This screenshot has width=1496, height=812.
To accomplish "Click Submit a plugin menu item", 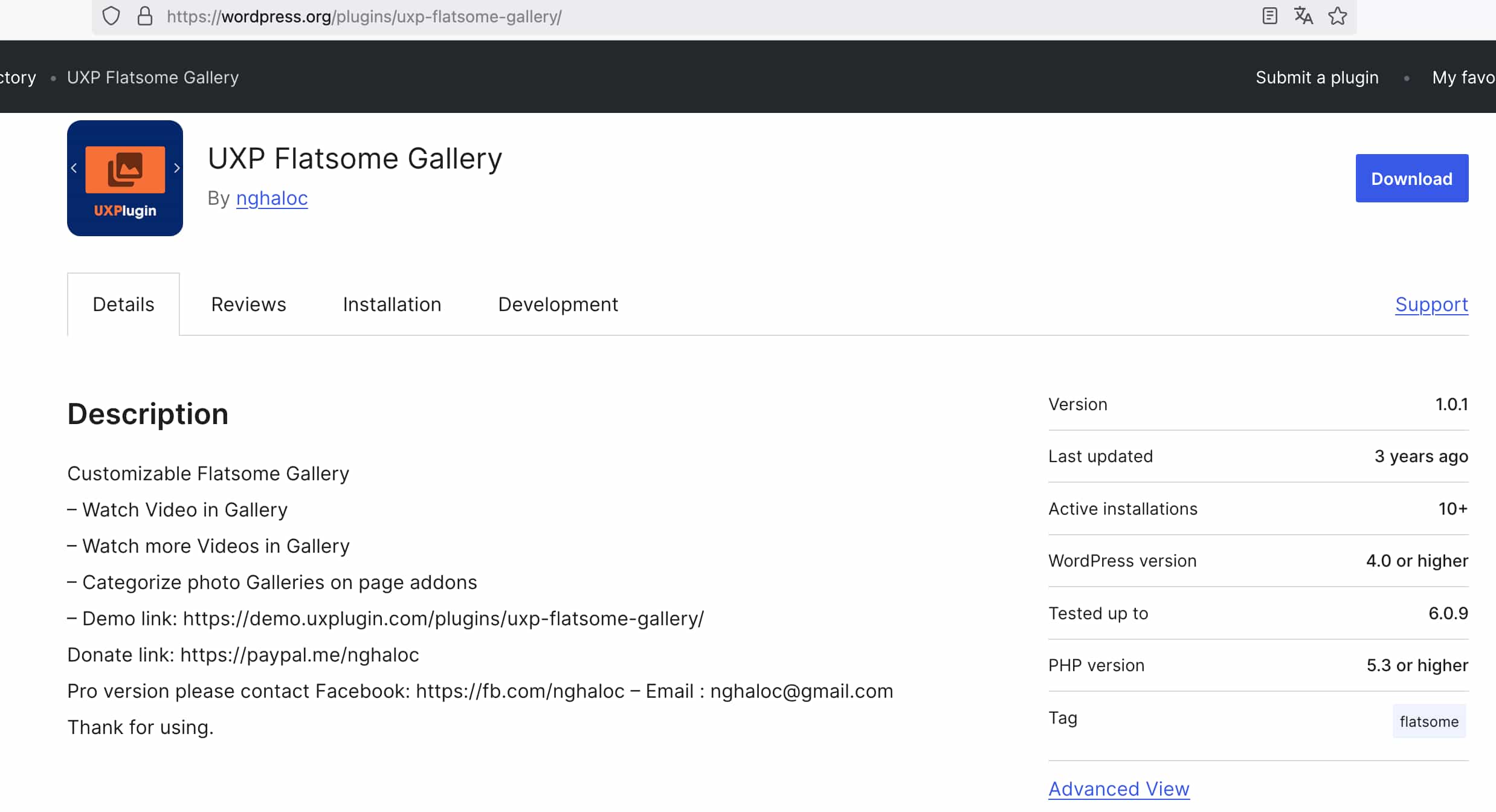I will pos(1317,77).
